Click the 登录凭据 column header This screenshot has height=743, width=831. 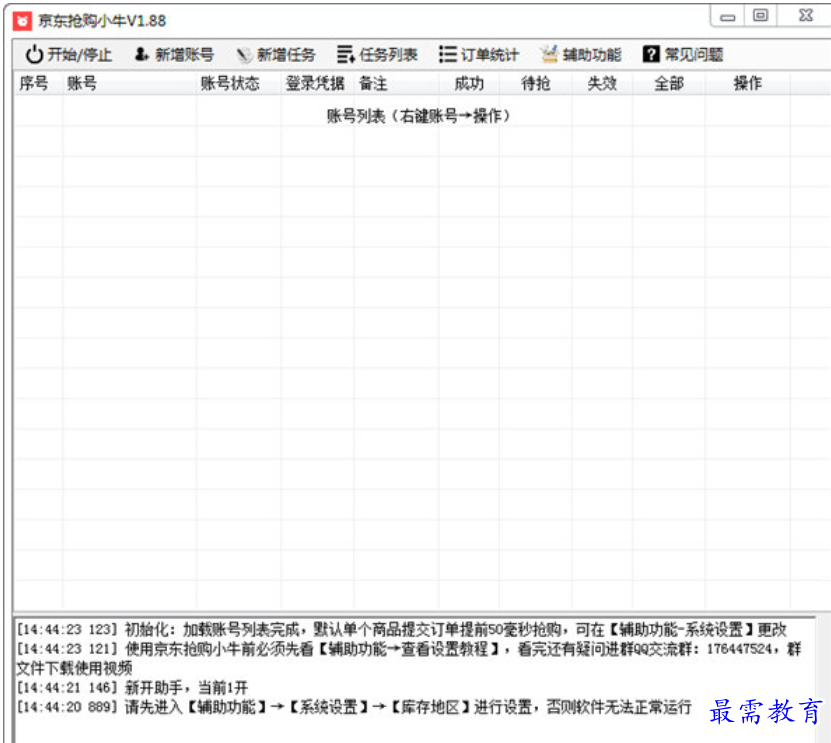[x=315, y=83]
